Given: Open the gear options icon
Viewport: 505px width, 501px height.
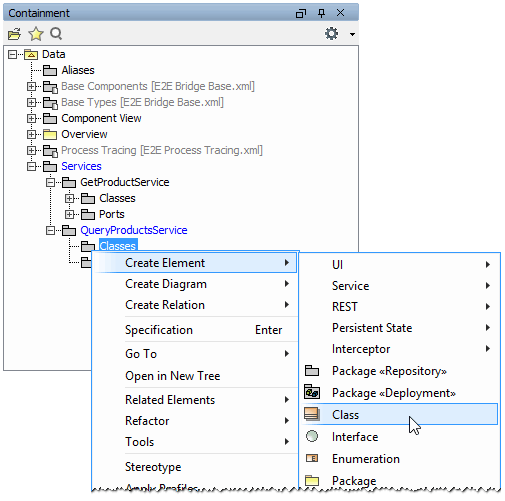Looking at the screenshot, I should [x=331, y=34].
